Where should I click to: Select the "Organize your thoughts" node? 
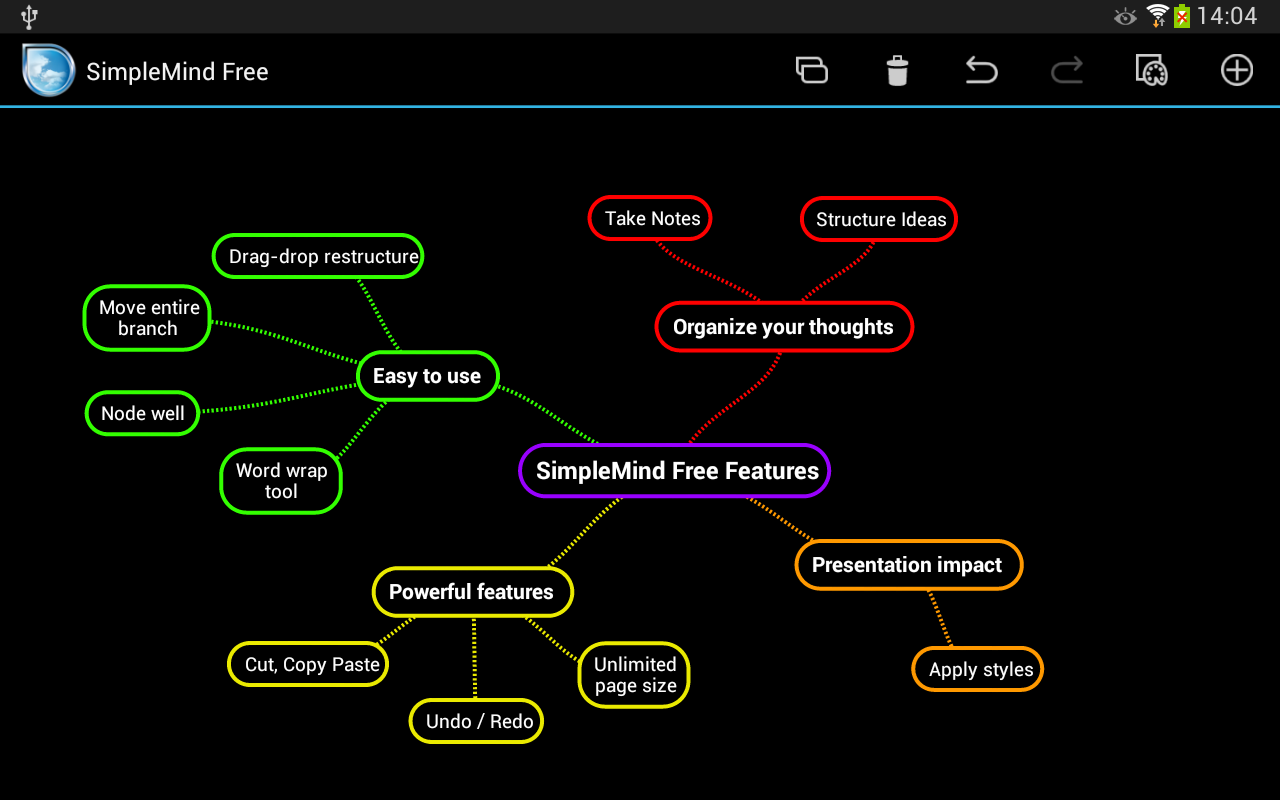pos(784,326)
